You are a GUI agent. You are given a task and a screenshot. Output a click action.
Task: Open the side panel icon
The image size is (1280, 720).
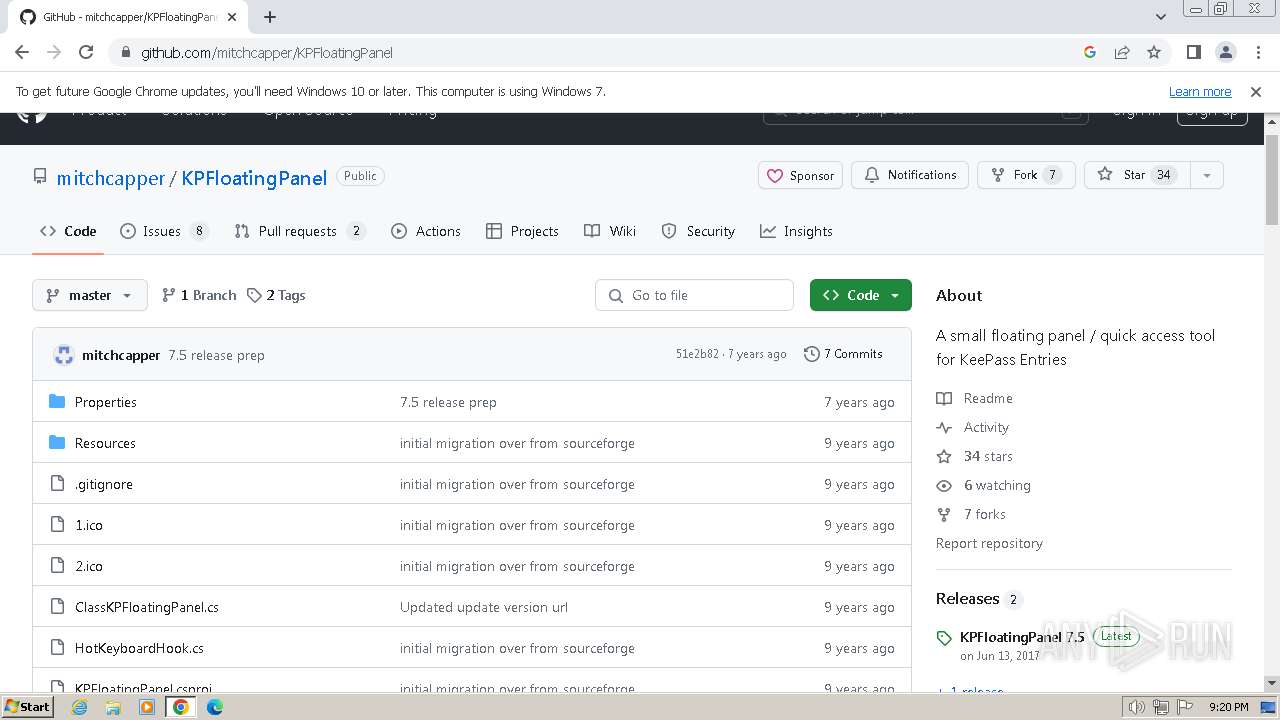tap(1193, 52)
